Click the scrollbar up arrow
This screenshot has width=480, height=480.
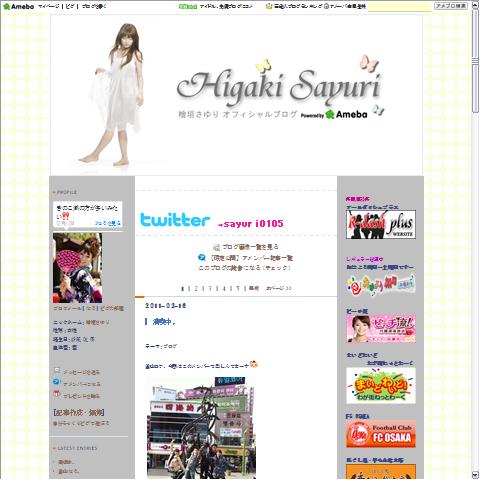[475, 6]
